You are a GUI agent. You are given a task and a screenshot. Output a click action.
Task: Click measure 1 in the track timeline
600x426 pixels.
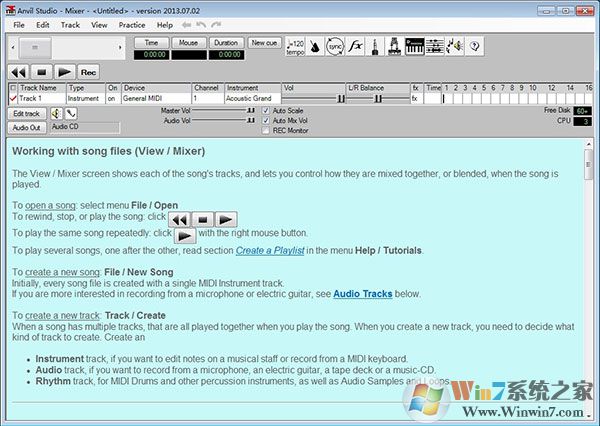[447, 99]
